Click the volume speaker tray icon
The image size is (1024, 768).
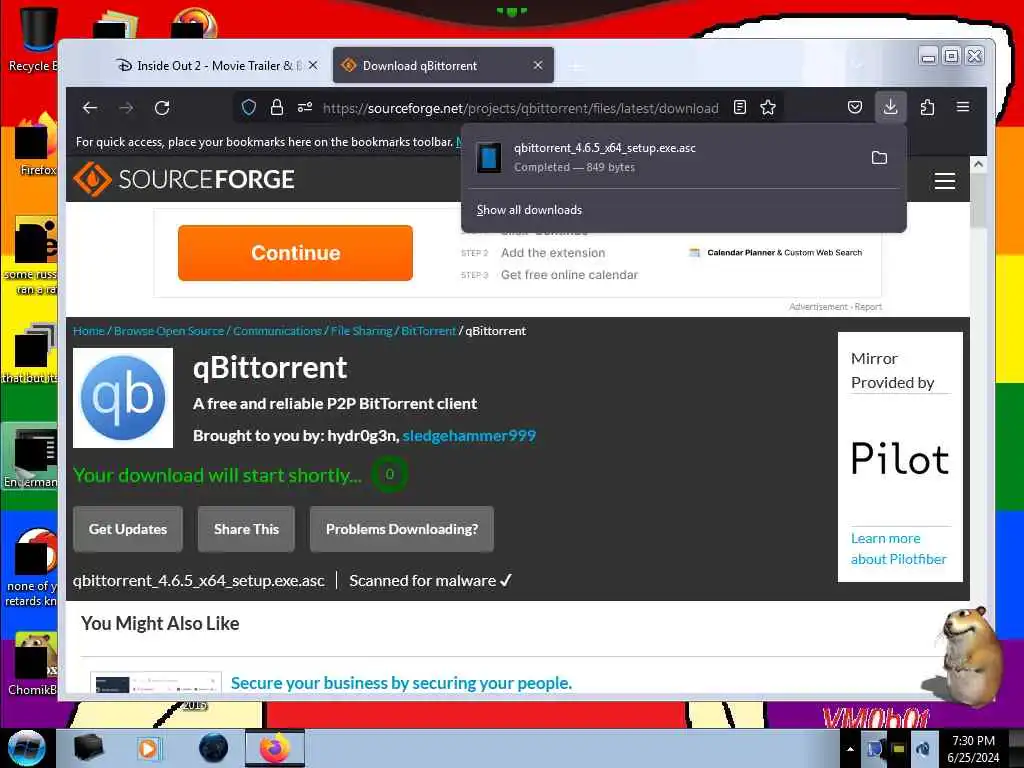[922, 749]
